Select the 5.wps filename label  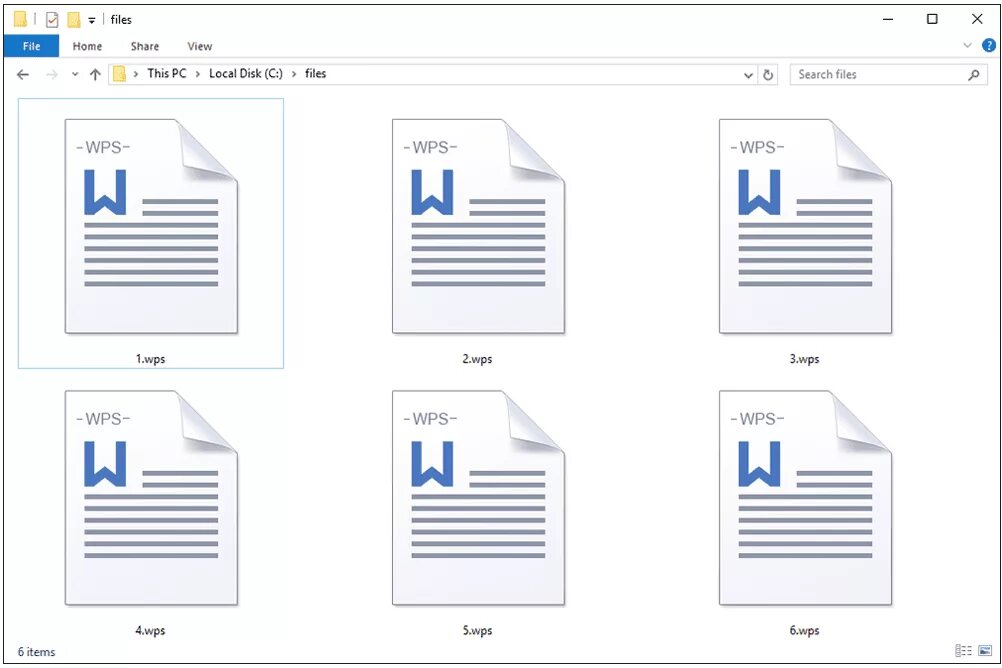coord(477,630)
